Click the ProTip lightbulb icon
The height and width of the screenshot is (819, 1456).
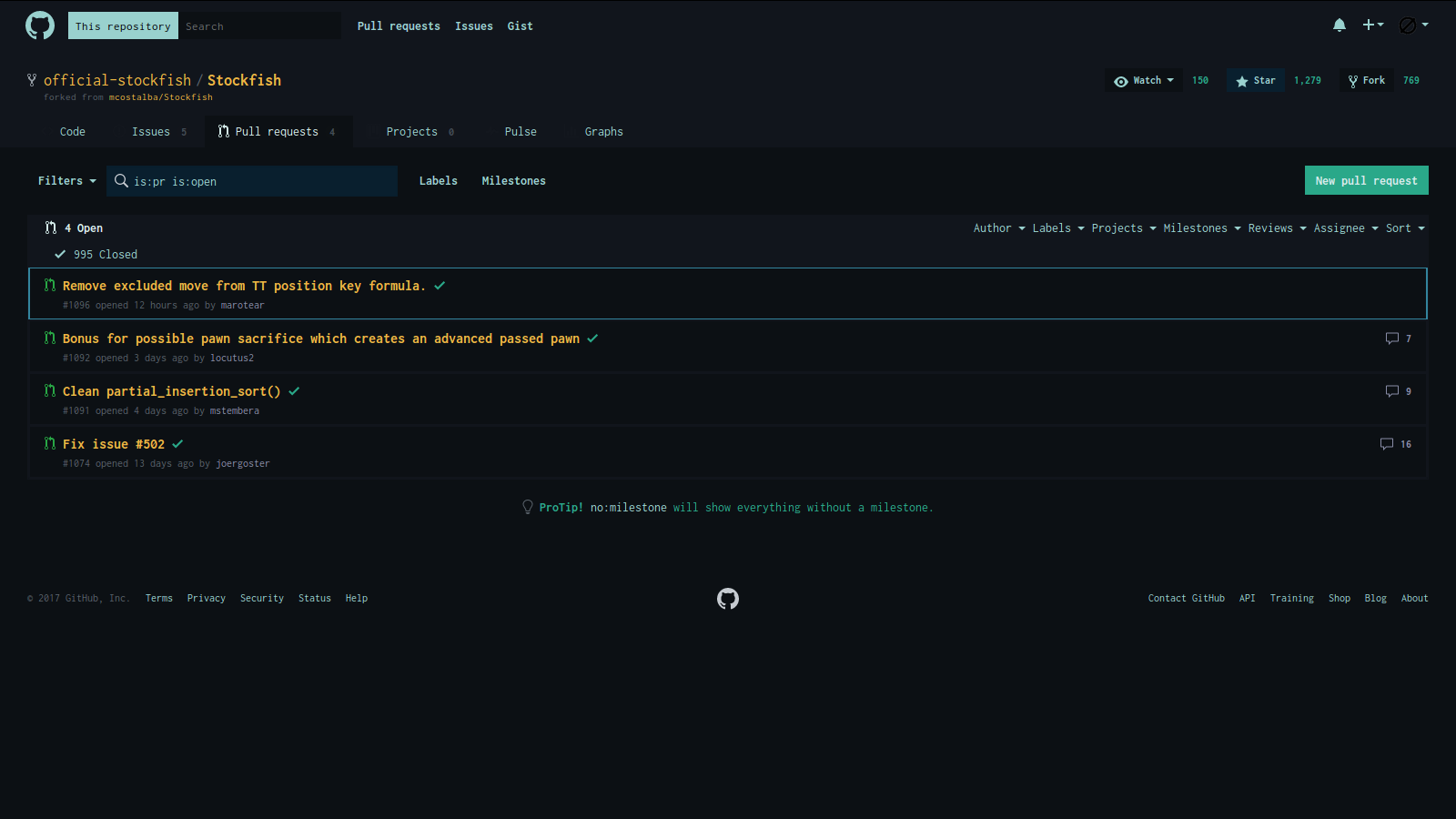528,507
